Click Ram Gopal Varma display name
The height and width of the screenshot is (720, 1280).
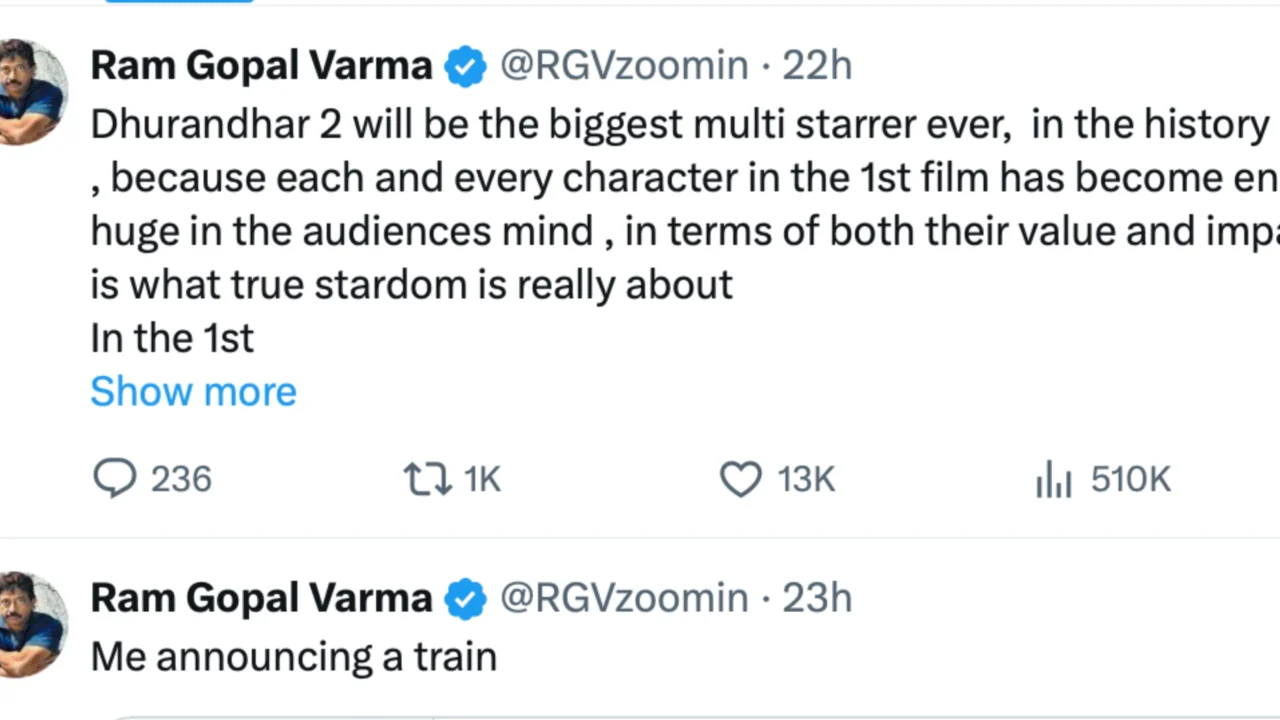click(261, 65)
